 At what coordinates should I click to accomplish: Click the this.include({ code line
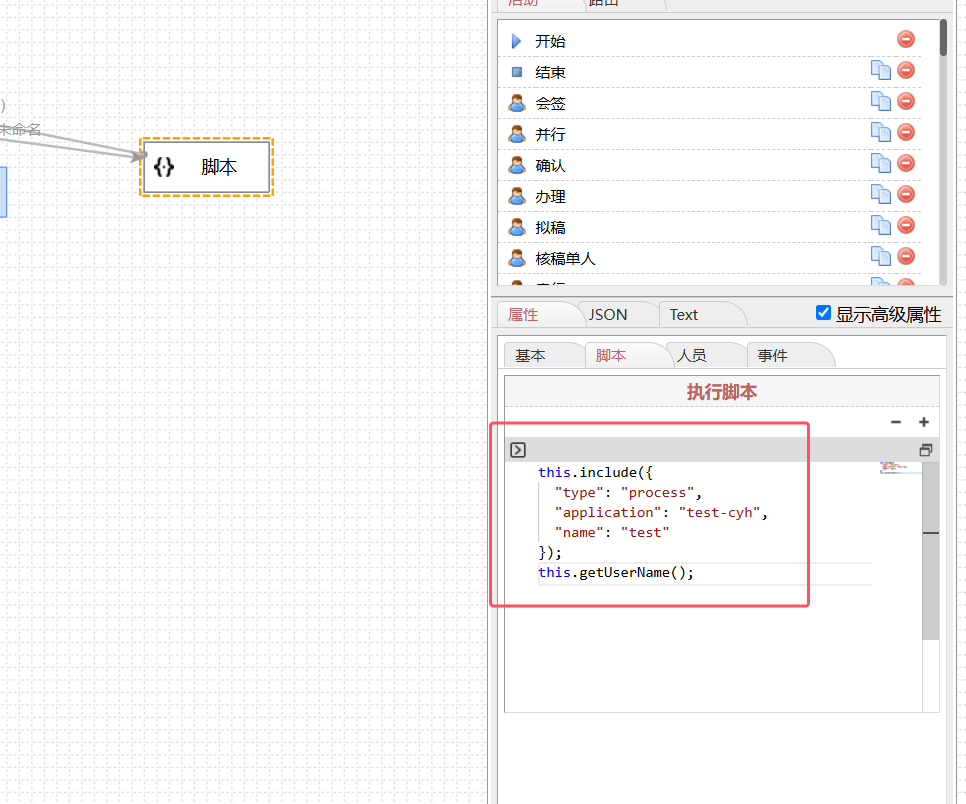tap(595, 473)
